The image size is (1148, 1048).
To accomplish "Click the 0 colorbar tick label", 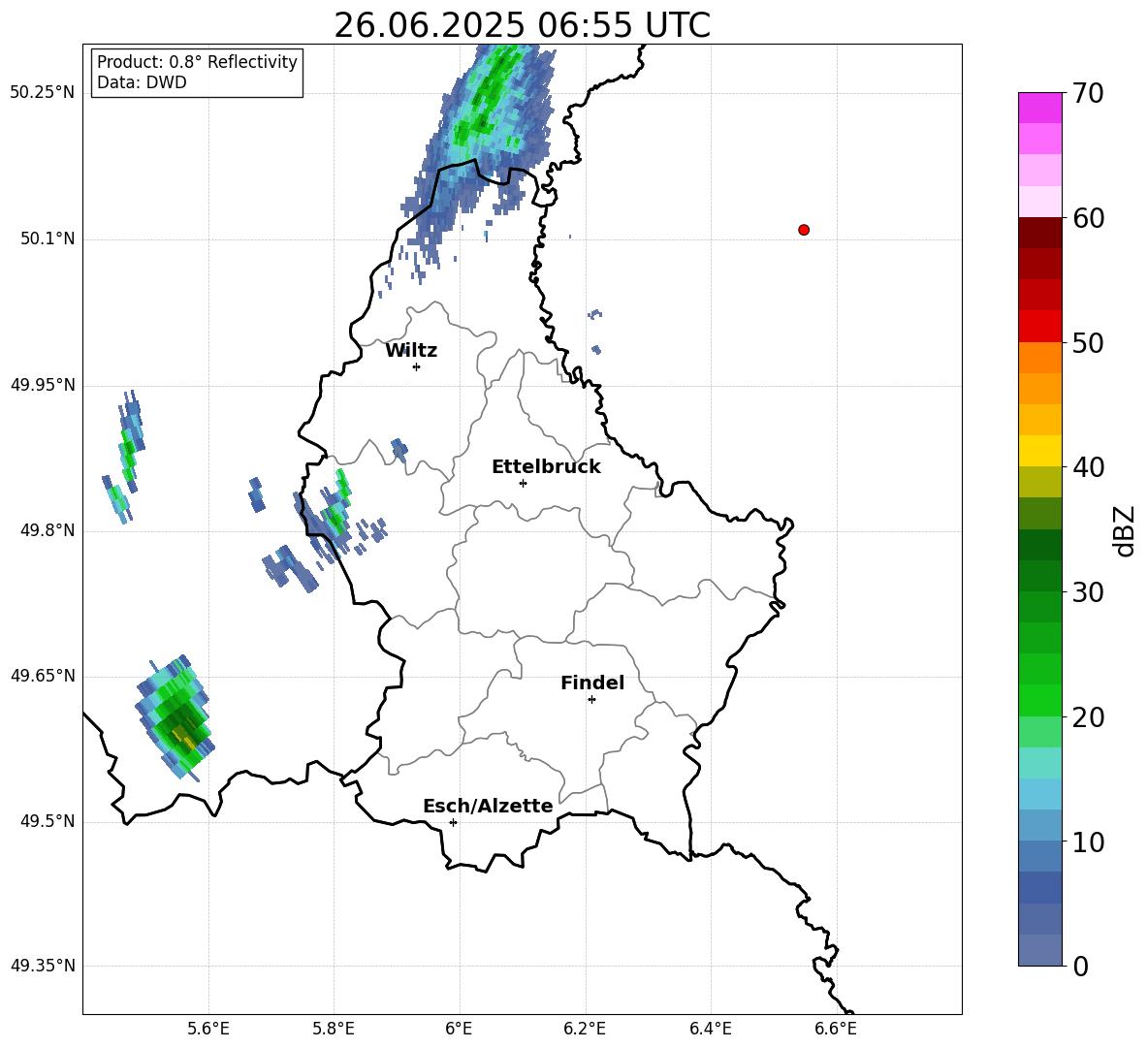I will click(x=1081, y=967).
